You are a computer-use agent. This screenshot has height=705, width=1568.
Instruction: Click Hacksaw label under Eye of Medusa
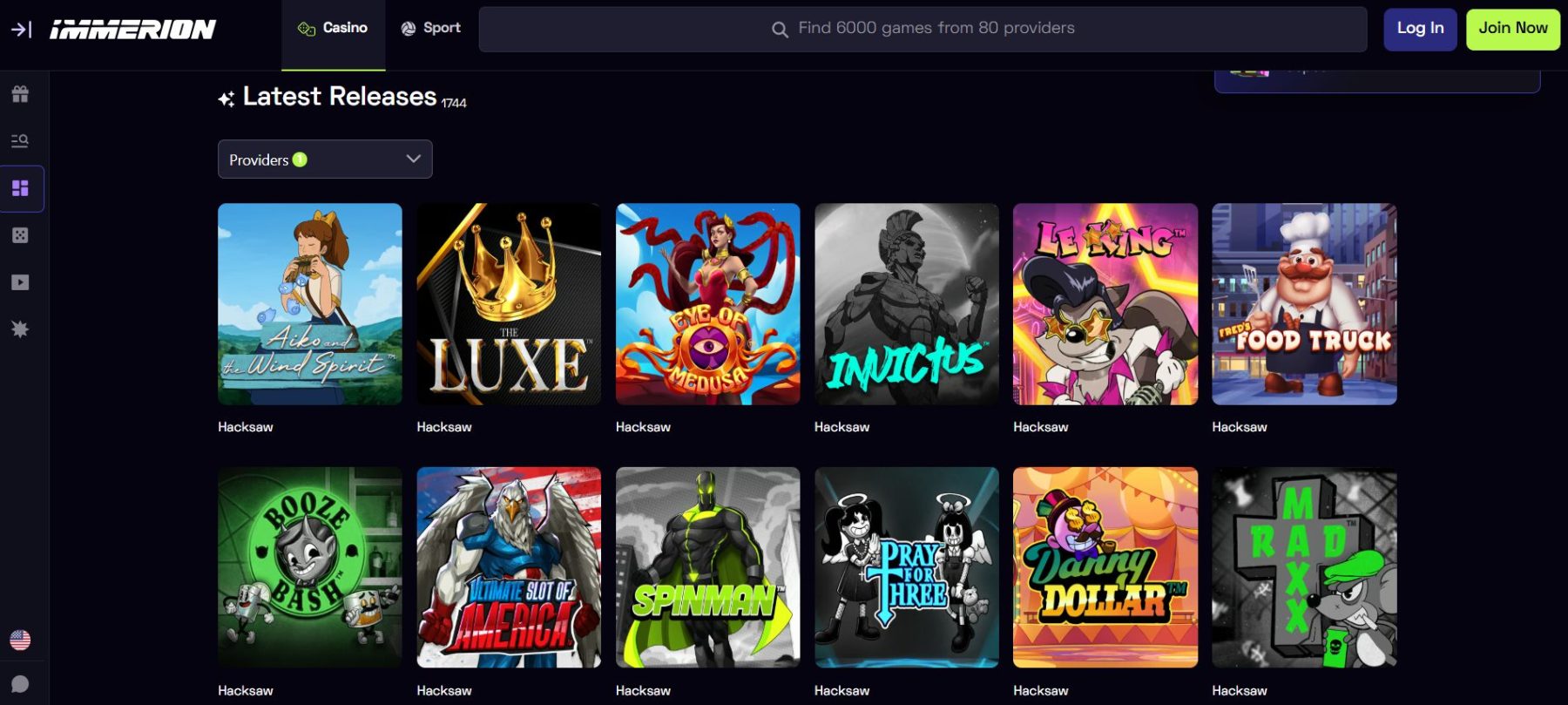point(643,427)
